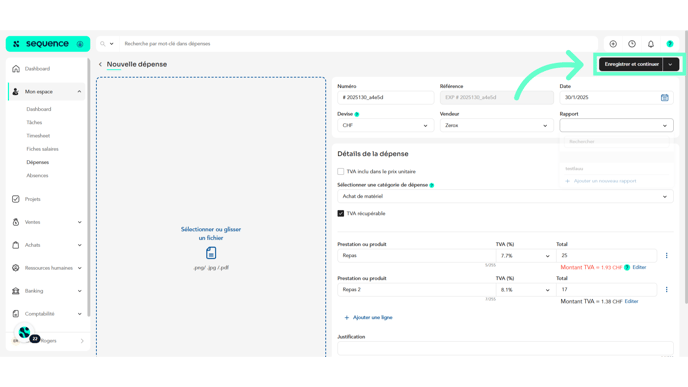Click Sélectionner ou glisser un fichier
This screenshot has width=688, height=387.
tap(211, 233)
